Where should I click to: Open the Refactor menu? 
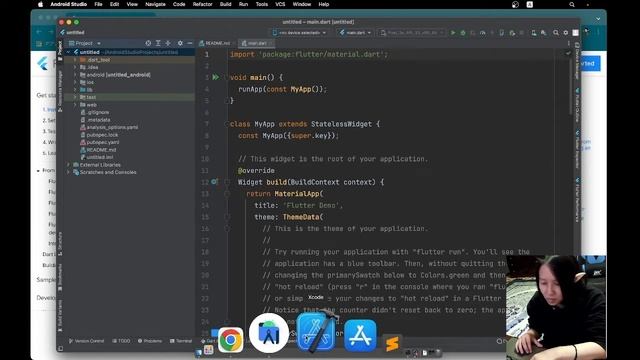click(202, 4)
